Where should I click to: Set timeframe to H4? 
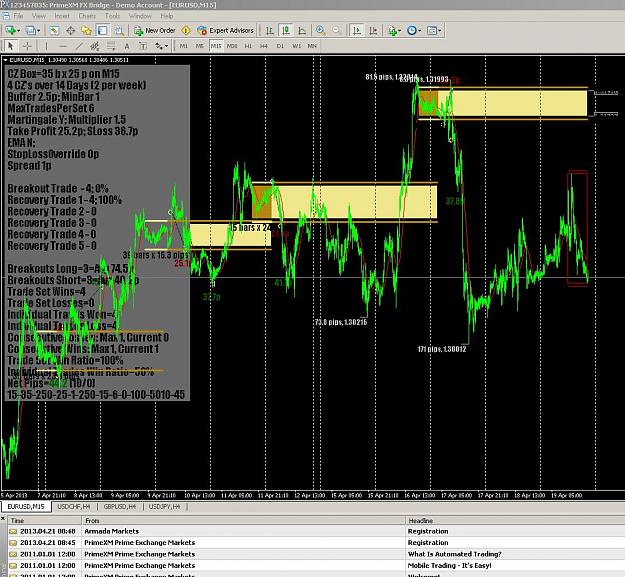click(263, 46)
